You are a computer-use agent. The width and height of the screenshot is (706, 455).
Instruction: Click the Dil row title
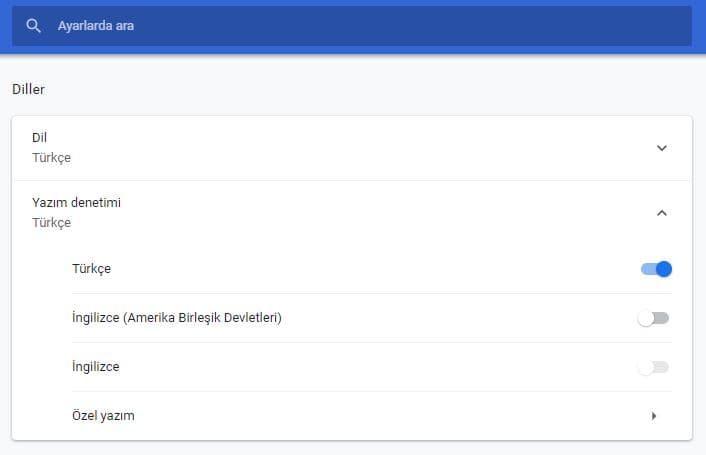40,137
